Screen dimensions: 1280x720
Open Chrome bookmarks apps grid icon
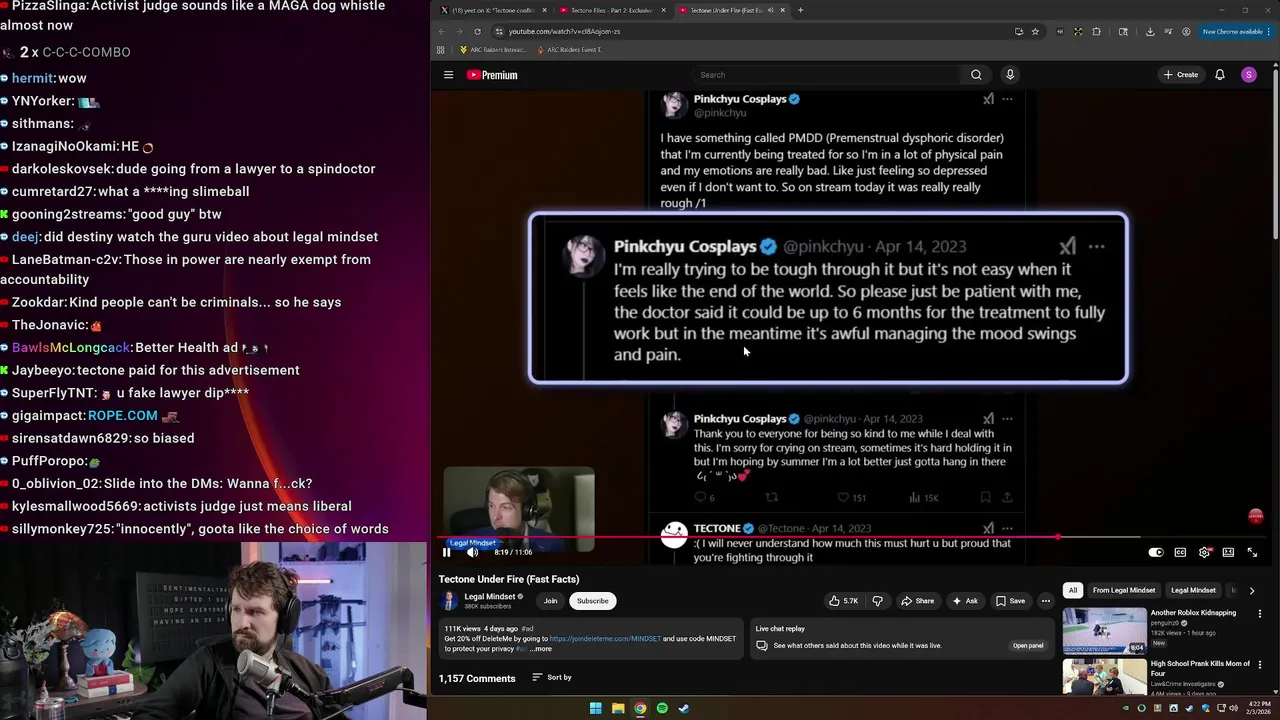[x=441, y=50]
